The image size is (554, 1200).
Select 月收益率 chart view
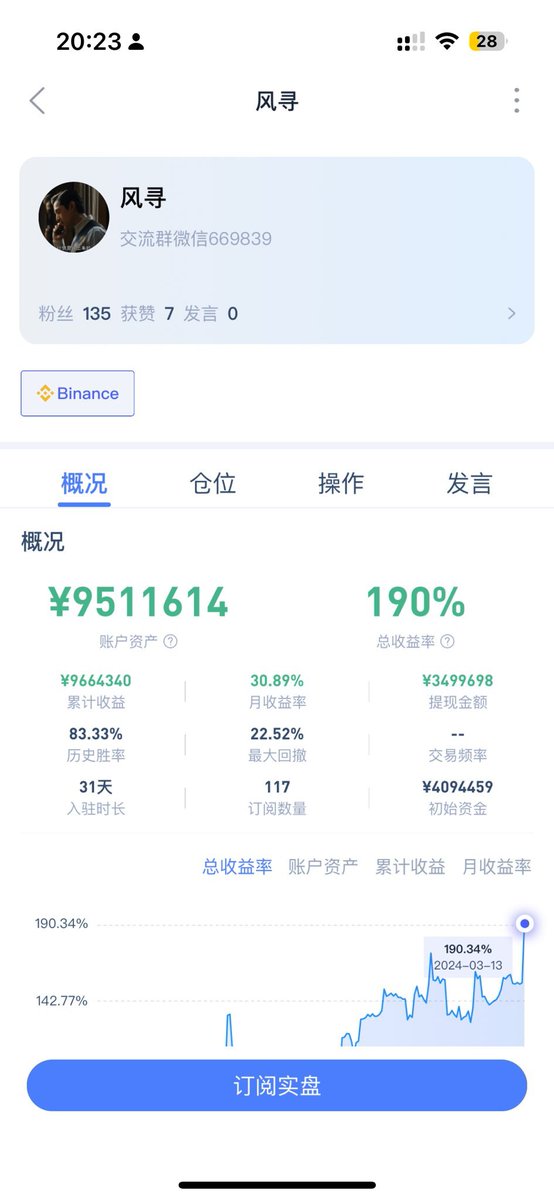(496, 867)
